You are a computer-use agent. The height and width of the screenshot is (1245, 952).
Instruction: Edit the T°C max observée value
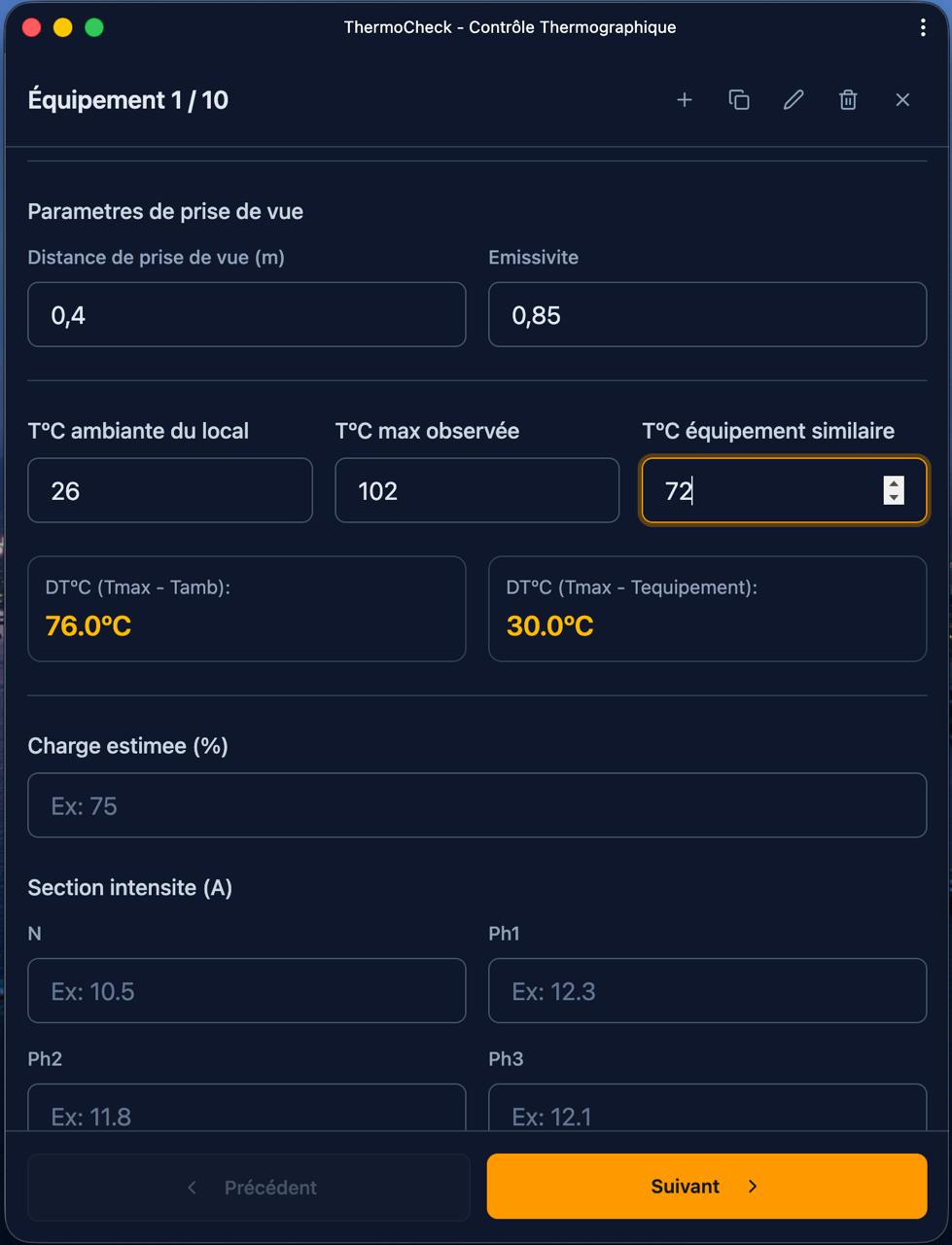[x=476, y=490]
